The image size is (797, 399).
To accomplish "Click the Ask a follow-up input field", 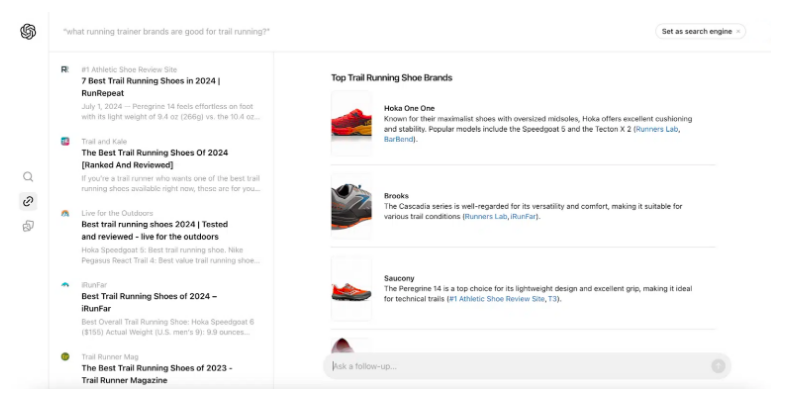I will click(527, 366).
